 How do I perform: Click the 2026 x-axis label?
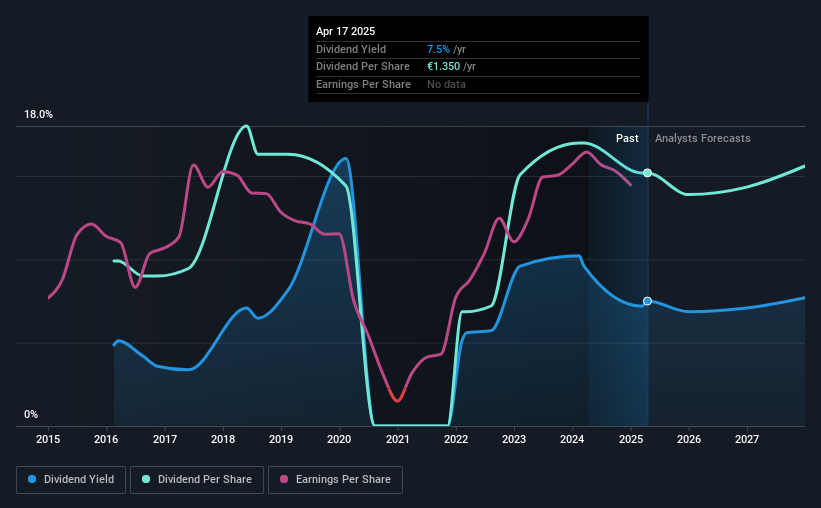click(x=689, y=439)
